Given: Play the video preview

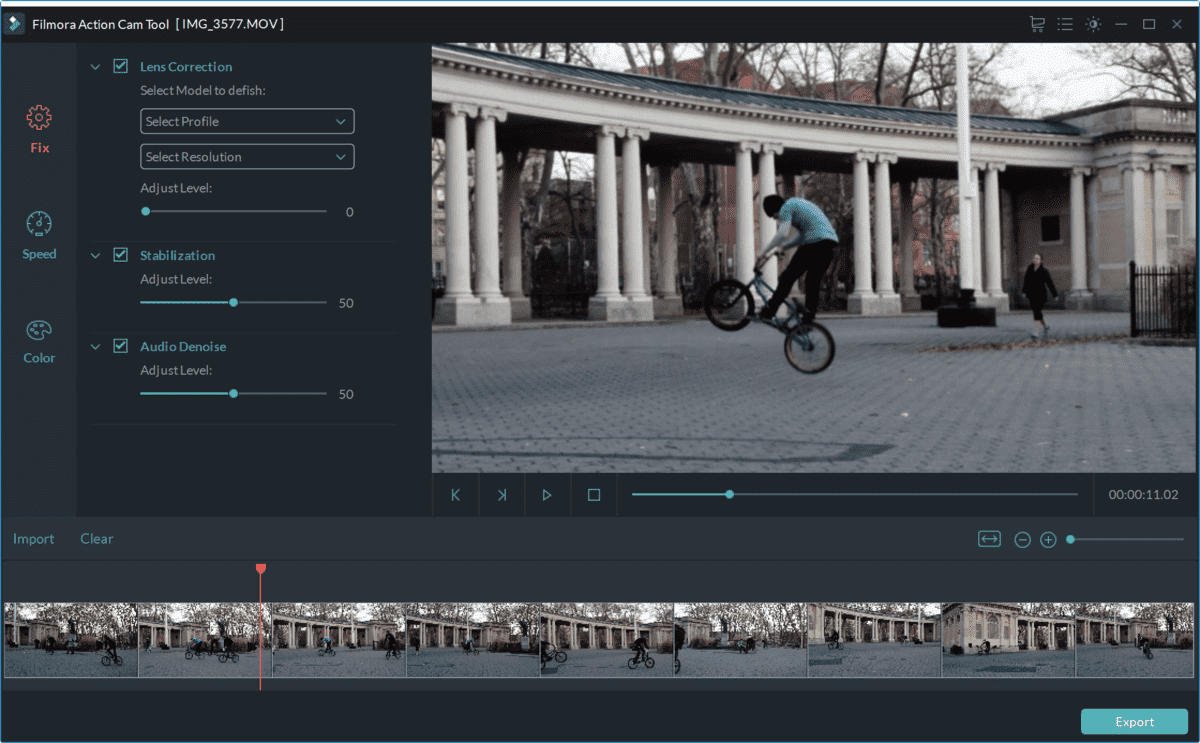Looking at the screenshot, I should [x=547, y=495].
